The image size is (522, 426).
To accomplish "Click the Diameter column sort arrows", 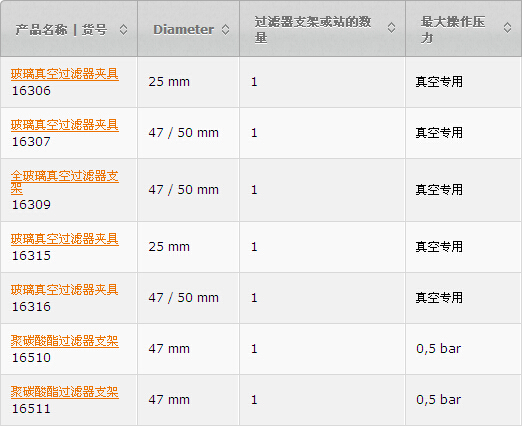I will pyautogui.click(x=225, y=30).
